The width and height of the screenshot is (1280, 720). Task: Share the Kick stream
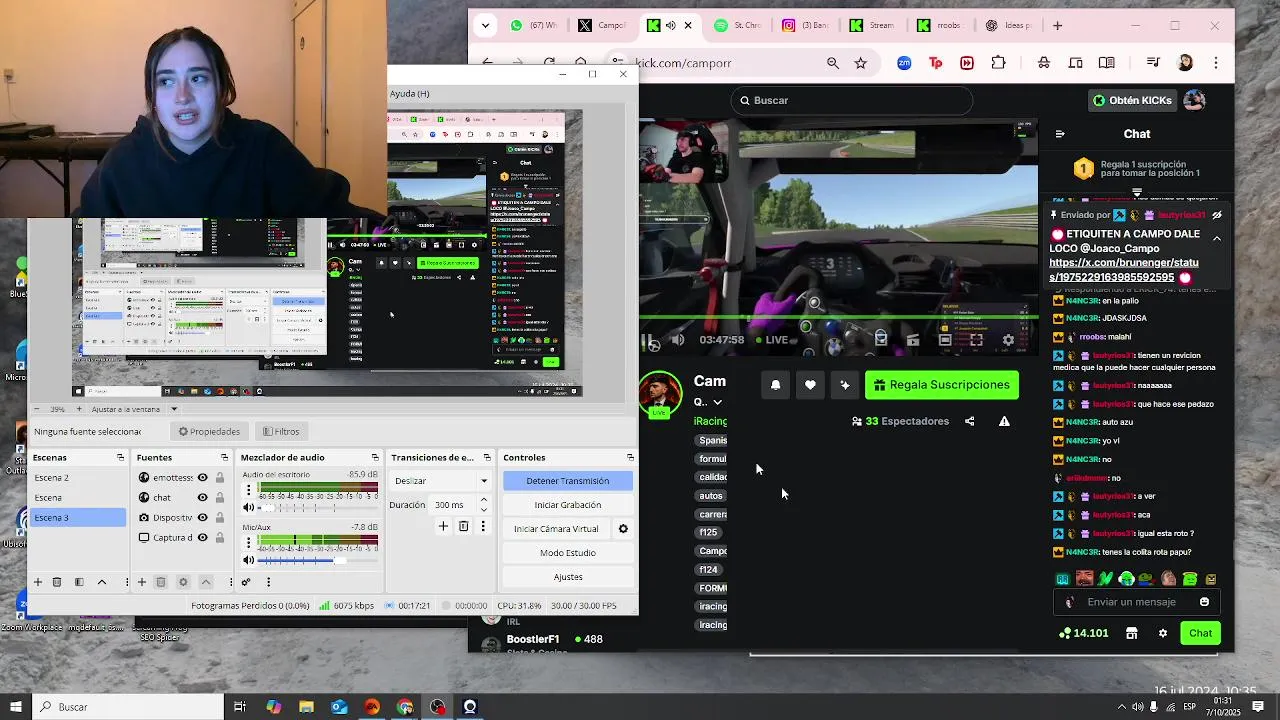pyautogui.click(x=969, y=421)
